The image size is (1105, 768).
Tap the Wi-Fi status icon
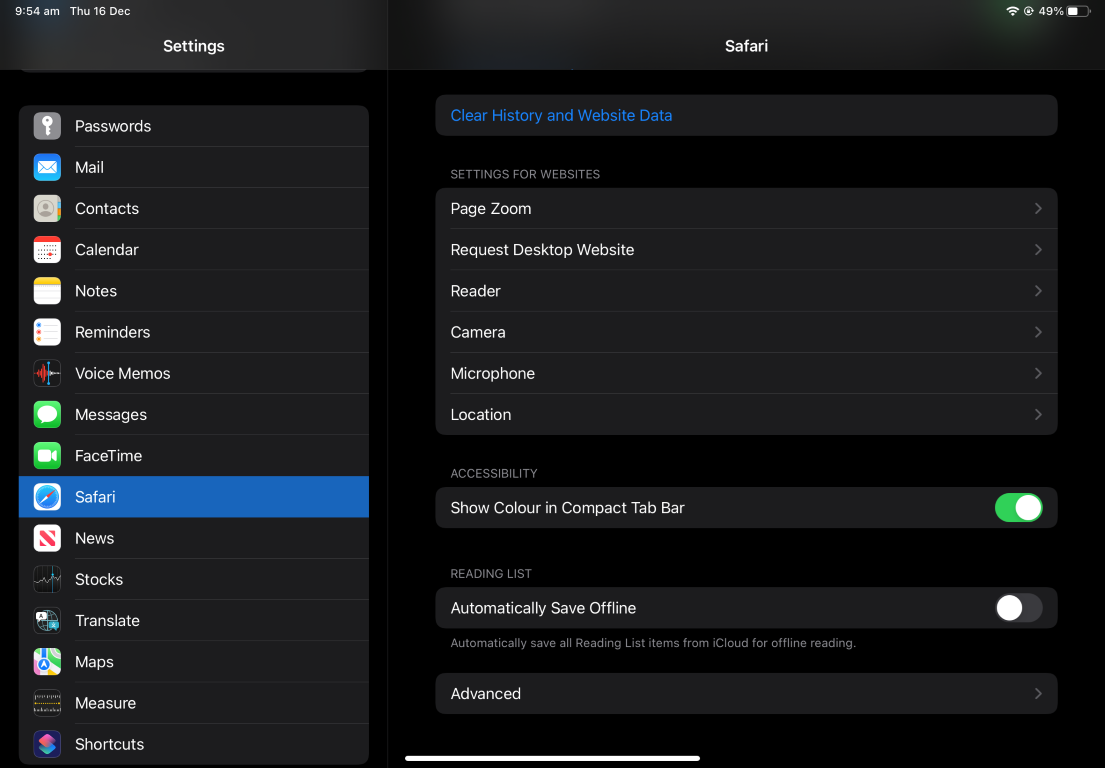pyautogui.click(x=1012, y=11)
